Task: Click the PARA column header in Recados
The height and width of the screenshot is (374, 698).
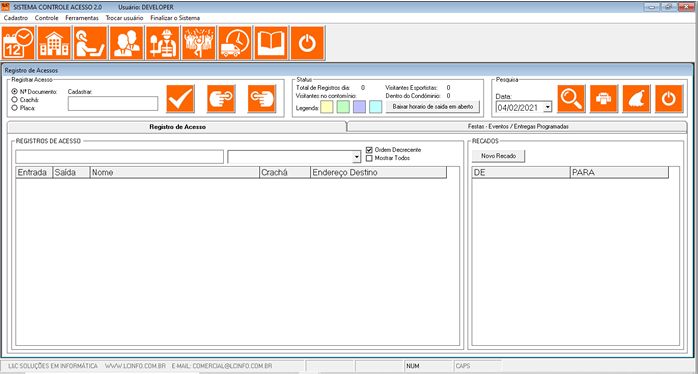Action: click(x=620, y=173)
